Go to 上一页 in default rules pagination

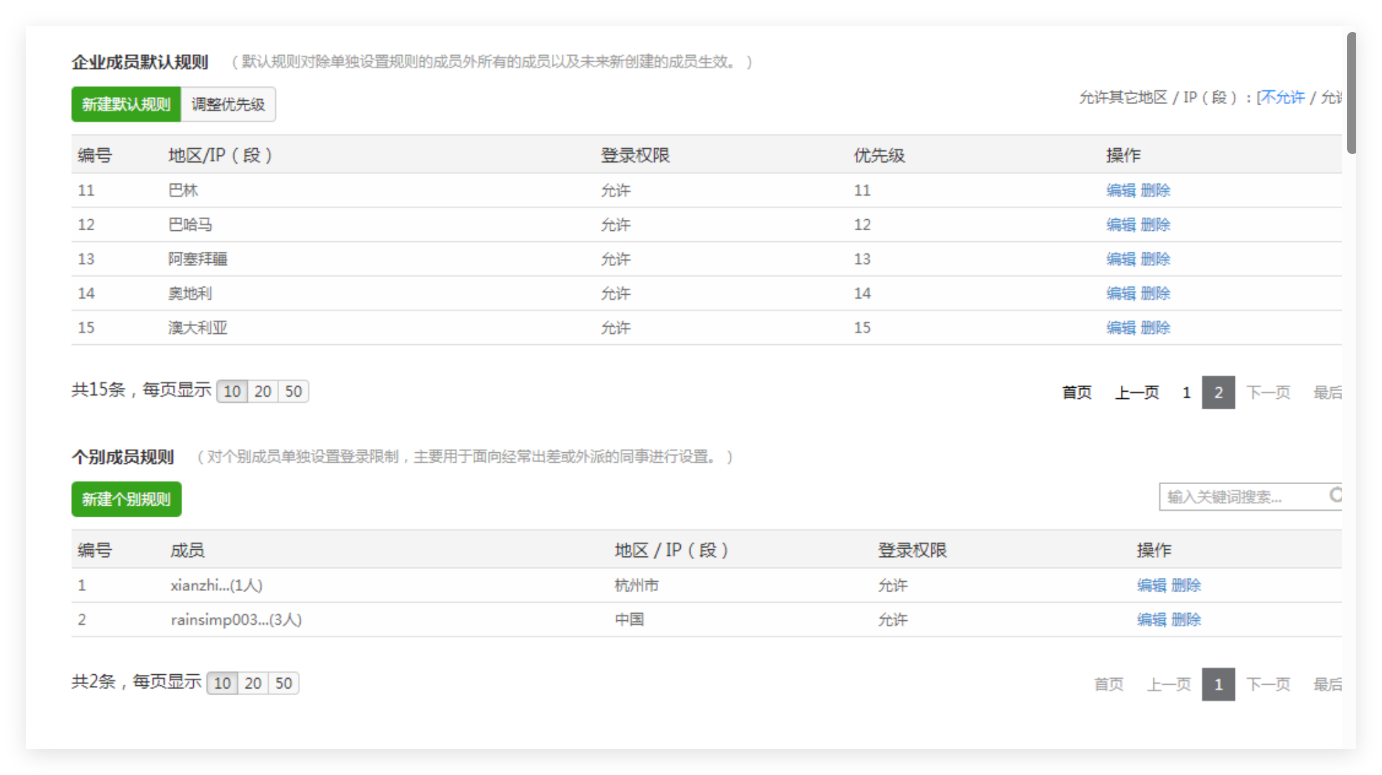point(1137,393)
